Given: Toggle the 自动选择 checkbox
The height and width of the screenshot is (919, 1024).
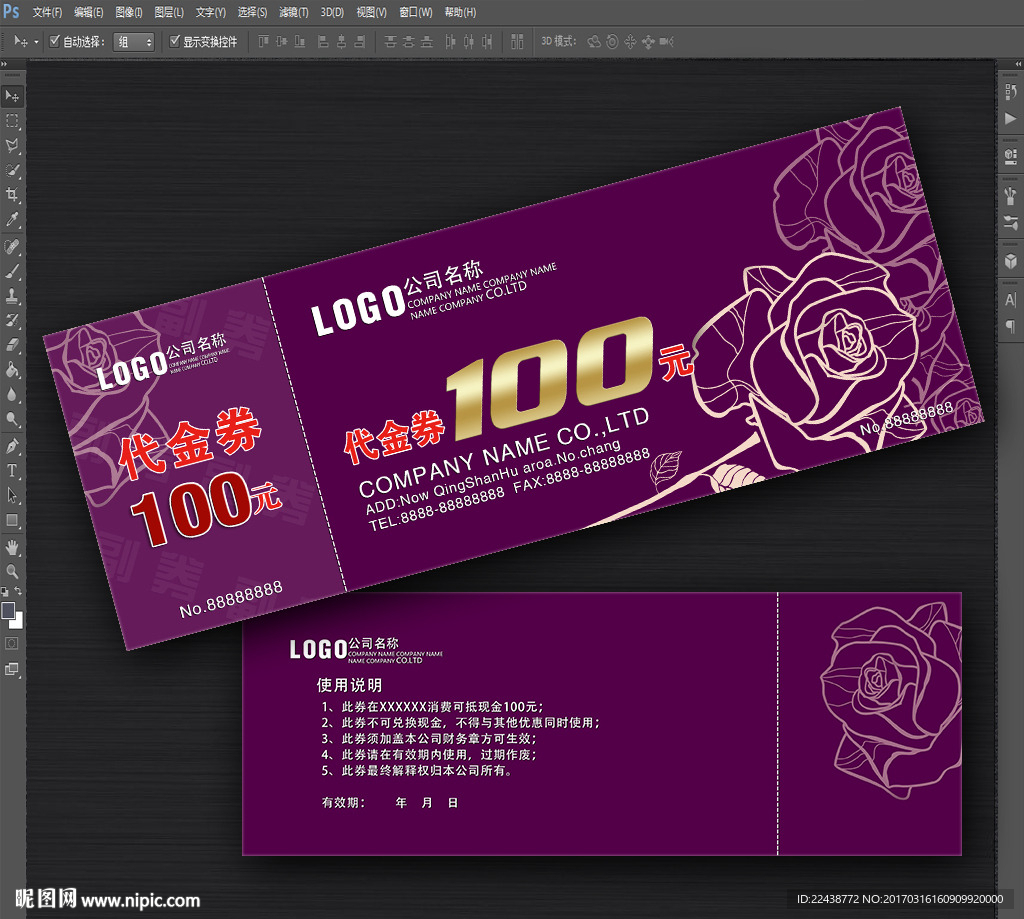Looking at the screenshot, I should (55, 41).
